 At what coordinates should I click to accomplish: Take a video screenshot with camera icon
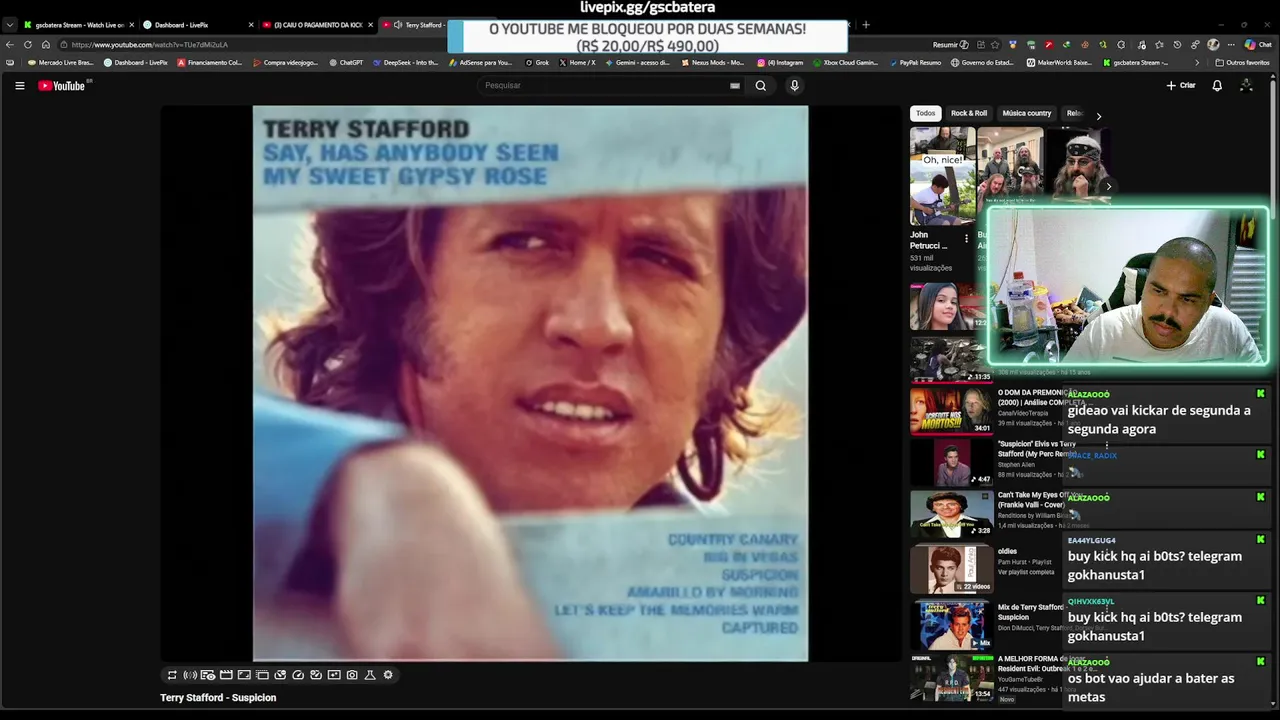tap(352, 675)
